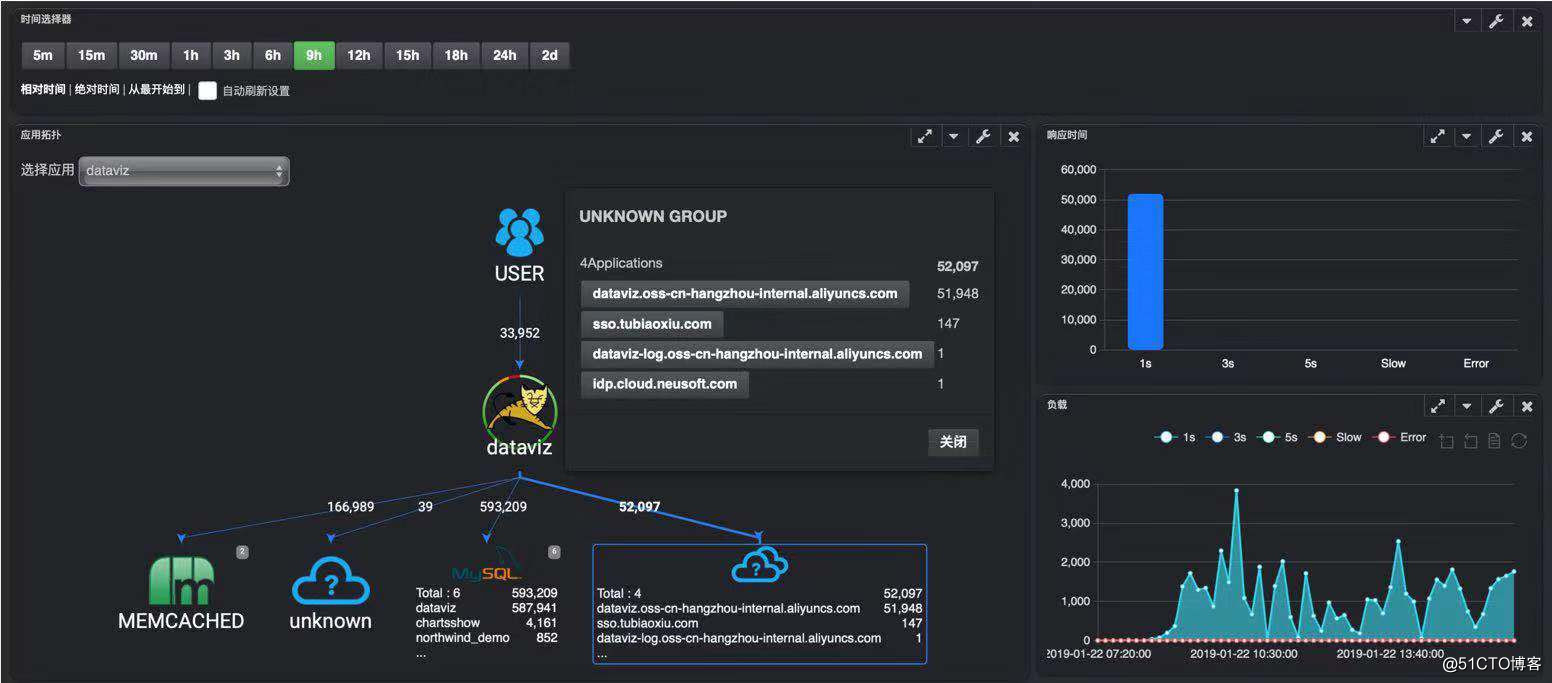Select the 12h time range

tap(359, 56)
